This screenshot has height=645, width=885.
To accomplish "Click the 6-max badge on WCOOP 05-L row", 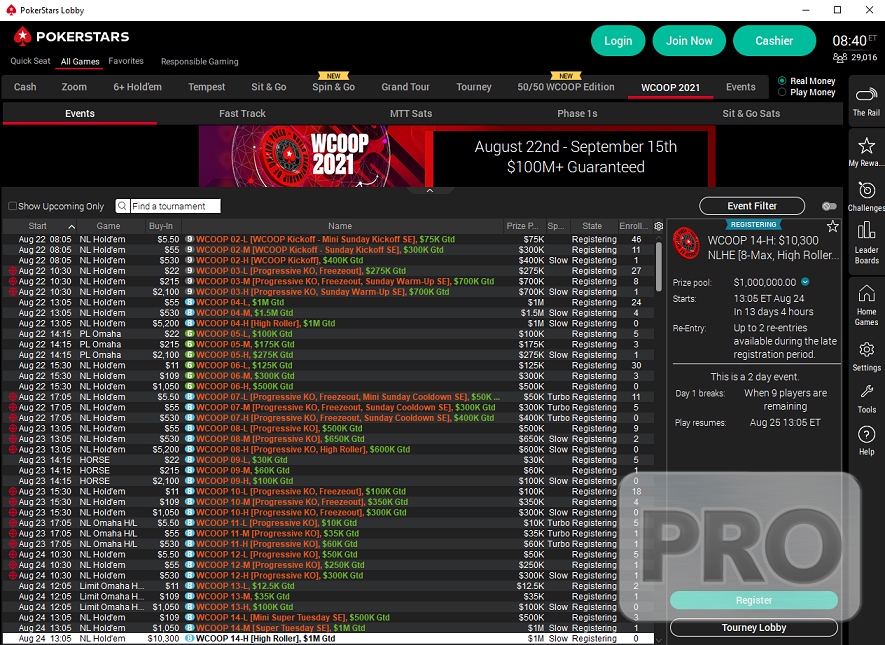I will [x=190, y=334].
